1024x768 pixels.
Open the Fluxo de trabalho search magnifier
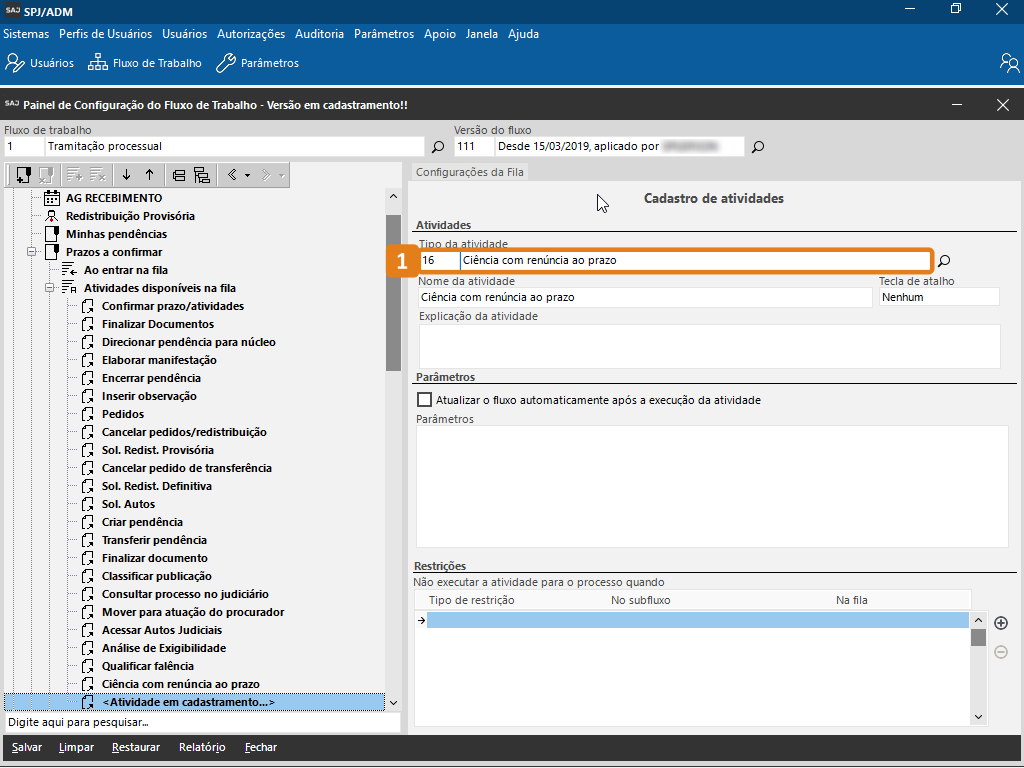click(x=438, y=147)
